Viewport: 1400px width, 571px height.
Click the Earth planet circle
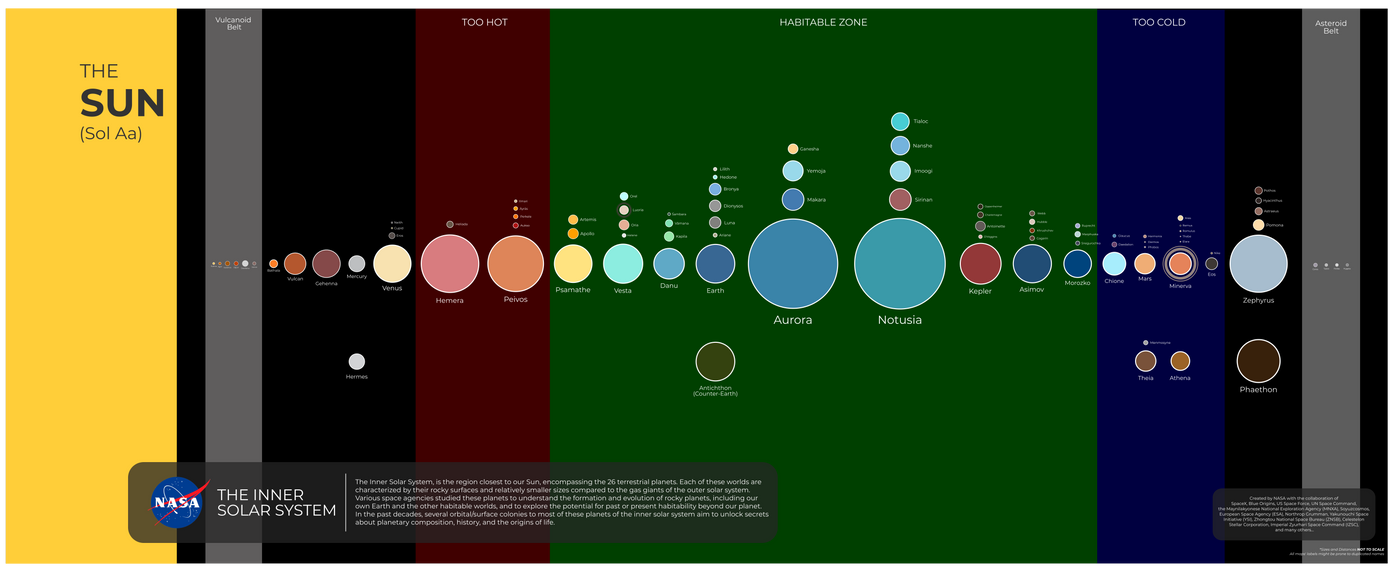point(715,264)
